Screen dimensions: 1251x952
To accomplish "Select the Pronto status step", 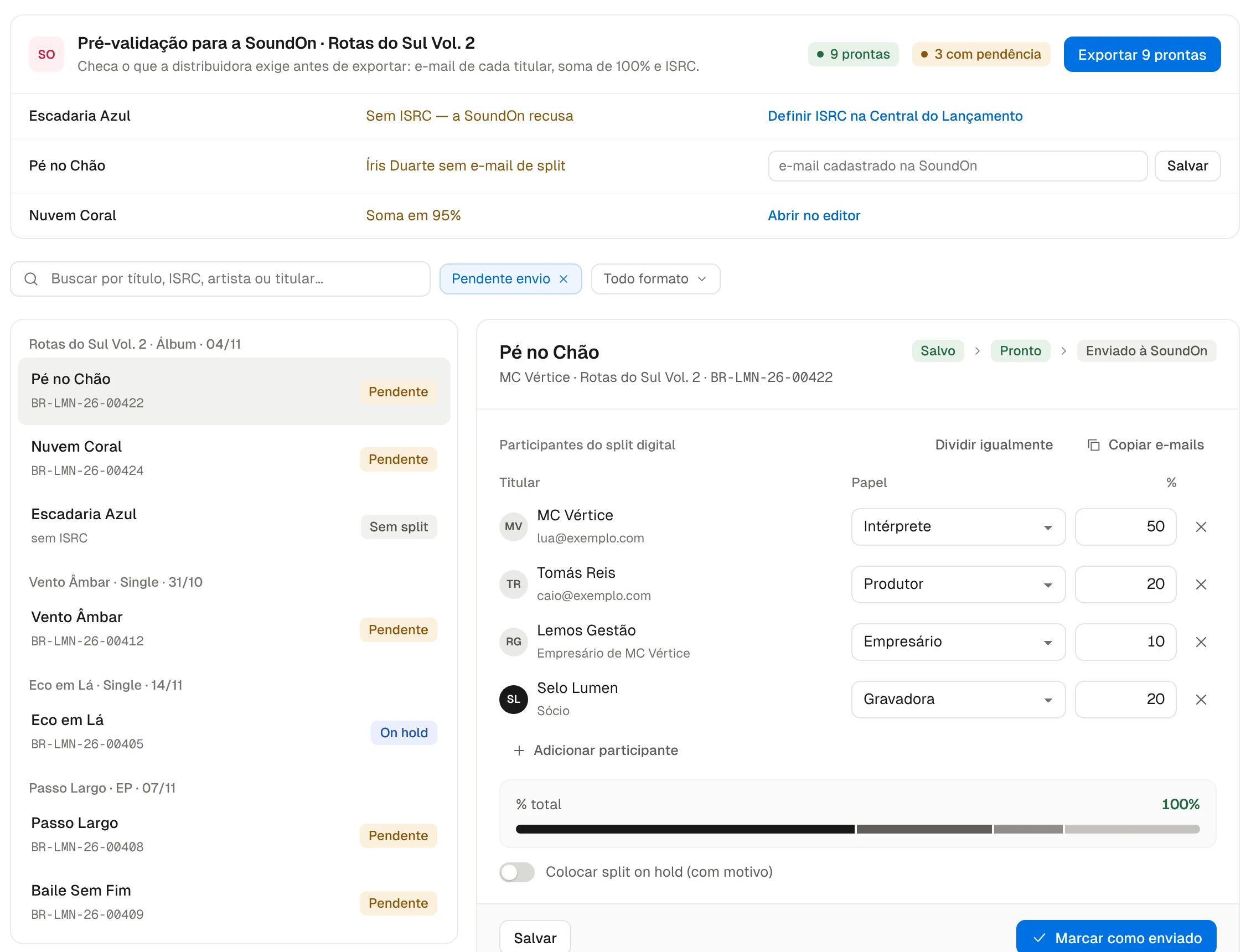I will [1020, 351].
